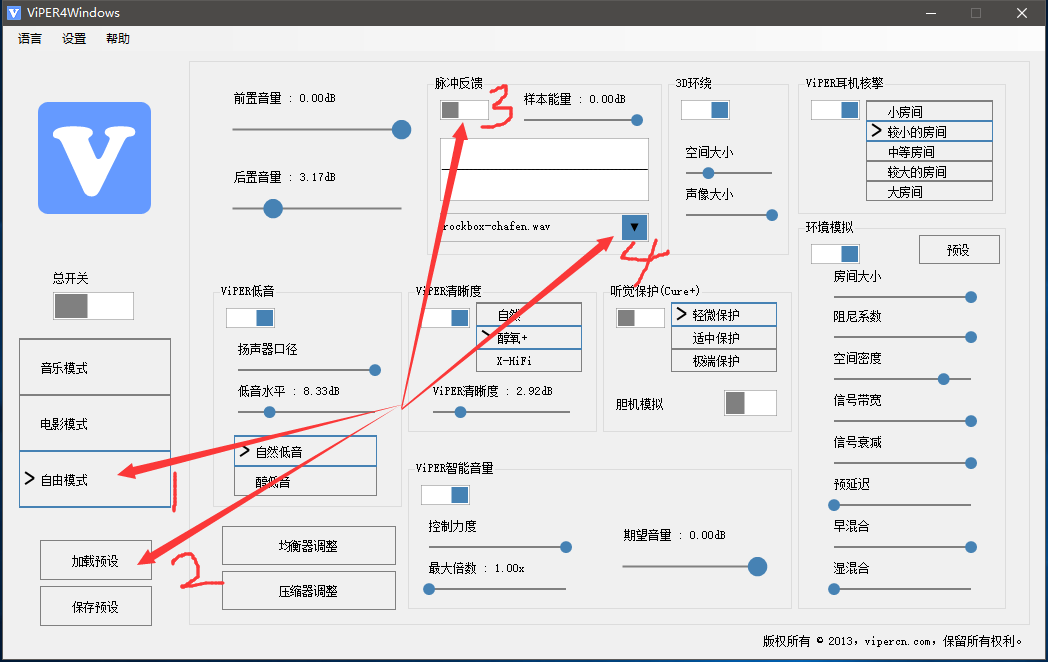Turn off the 3D环绕 switch
The height and width of the screenshot is (662, 1048).
pos(705,110)
